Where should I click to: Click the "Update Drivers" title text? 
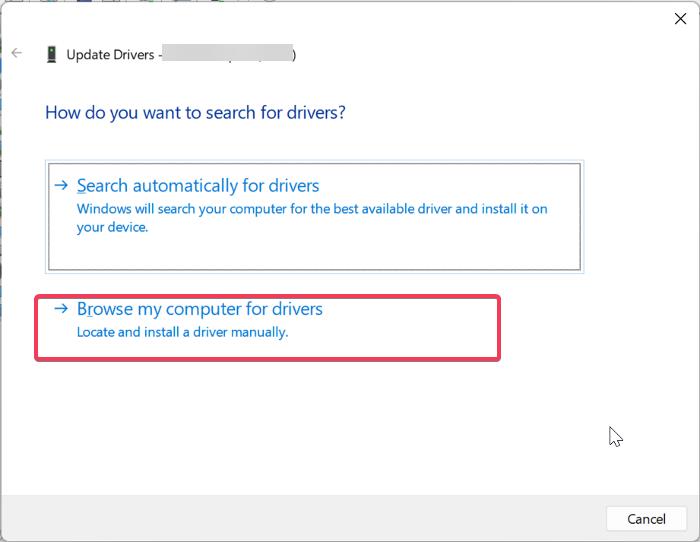click(109, 55)
